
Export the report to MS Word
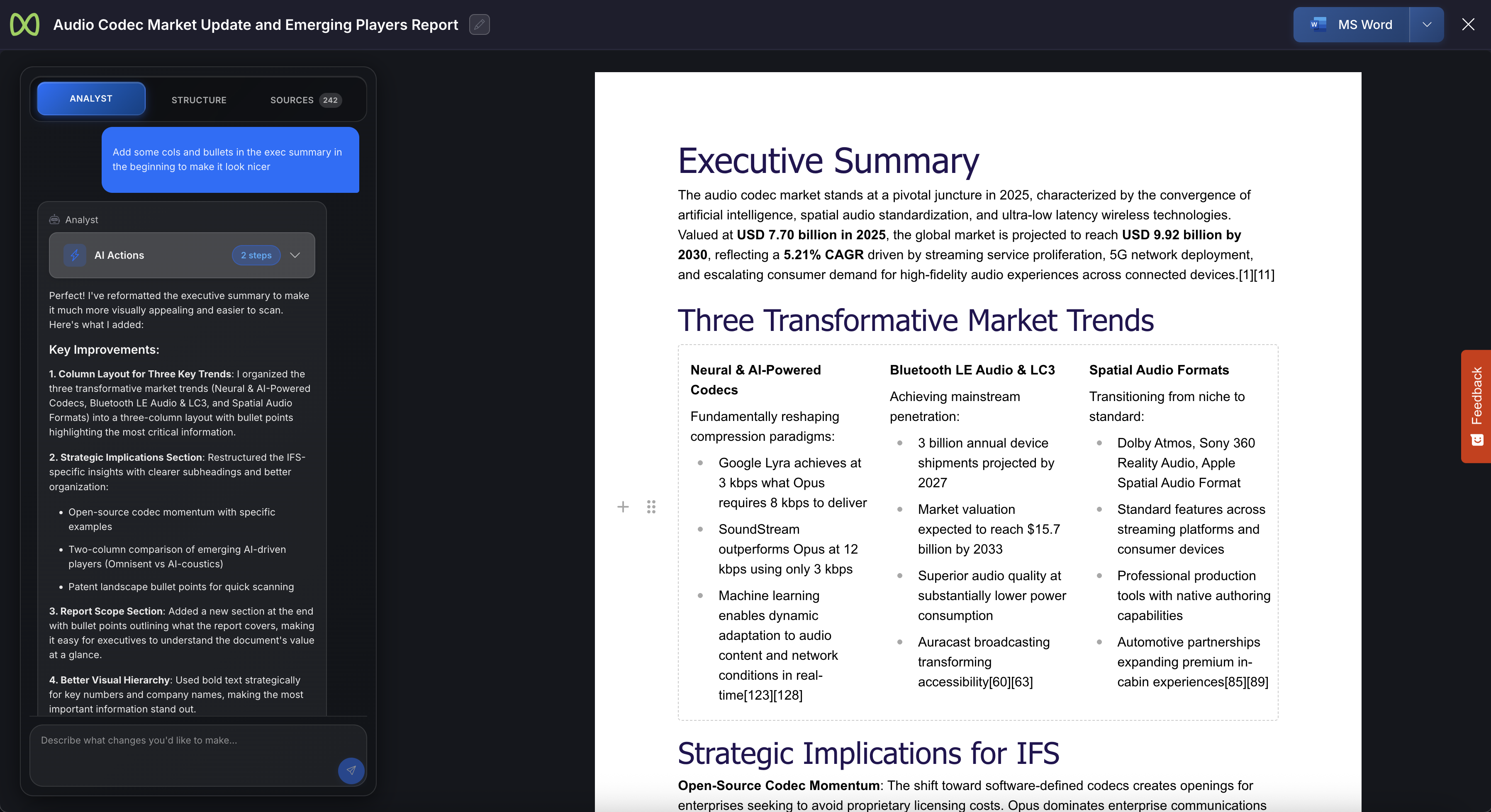[x=1364, y=24]
